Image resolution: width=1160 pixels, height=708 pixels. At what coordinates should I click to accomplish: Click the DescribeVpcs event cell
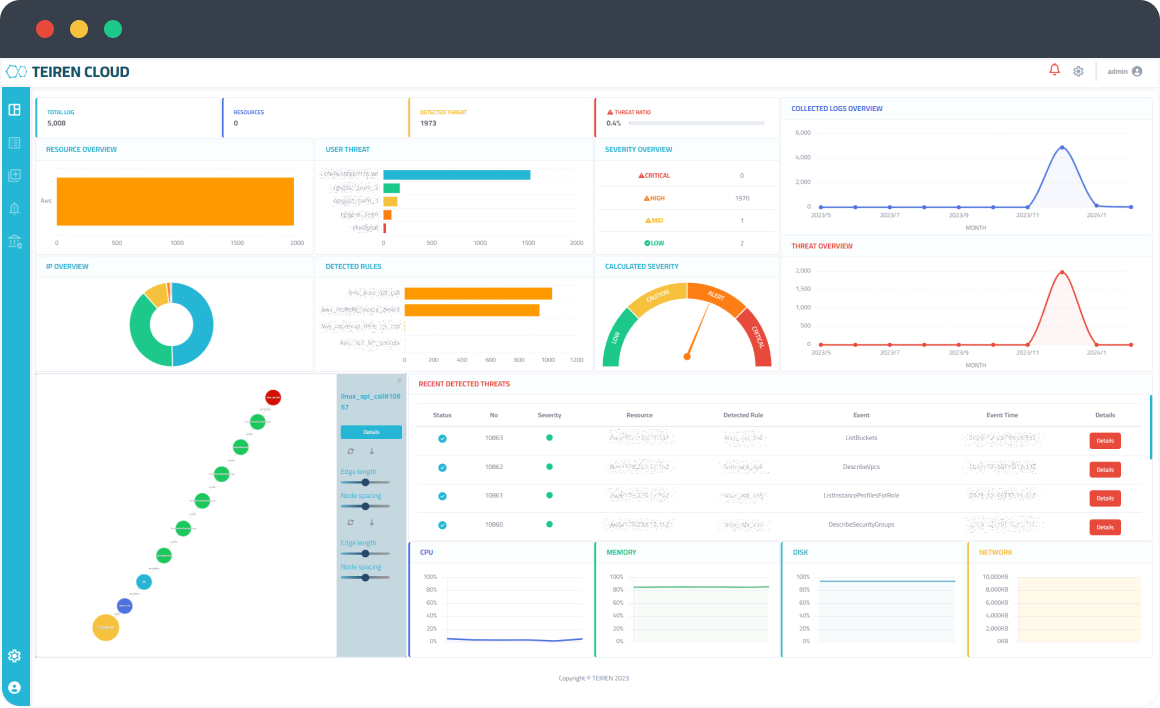861,467
